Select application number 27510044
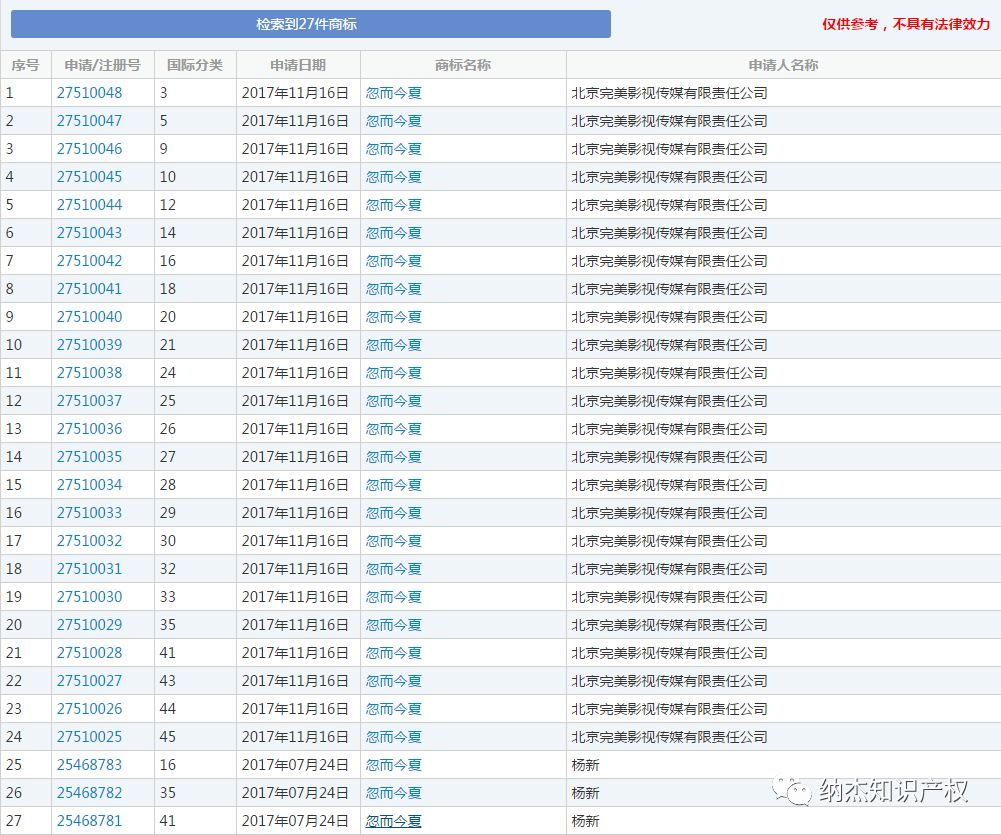This screenshot has width=1001, height=835. click(x=89, y=205)
